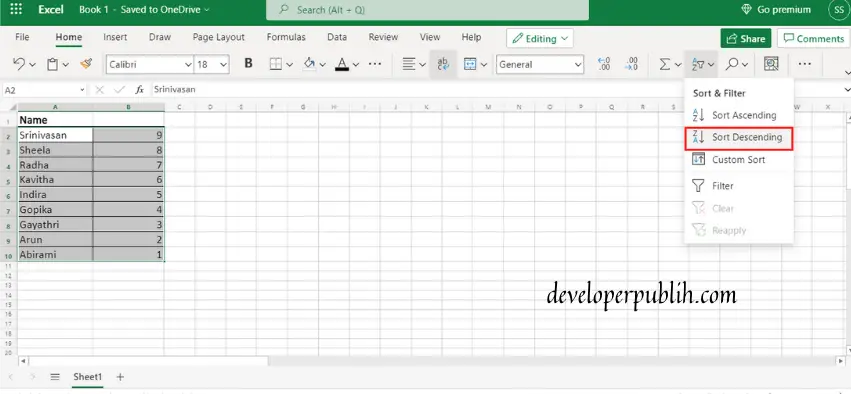
Task: Switch to the Review tab
Action: coord(383,37)
